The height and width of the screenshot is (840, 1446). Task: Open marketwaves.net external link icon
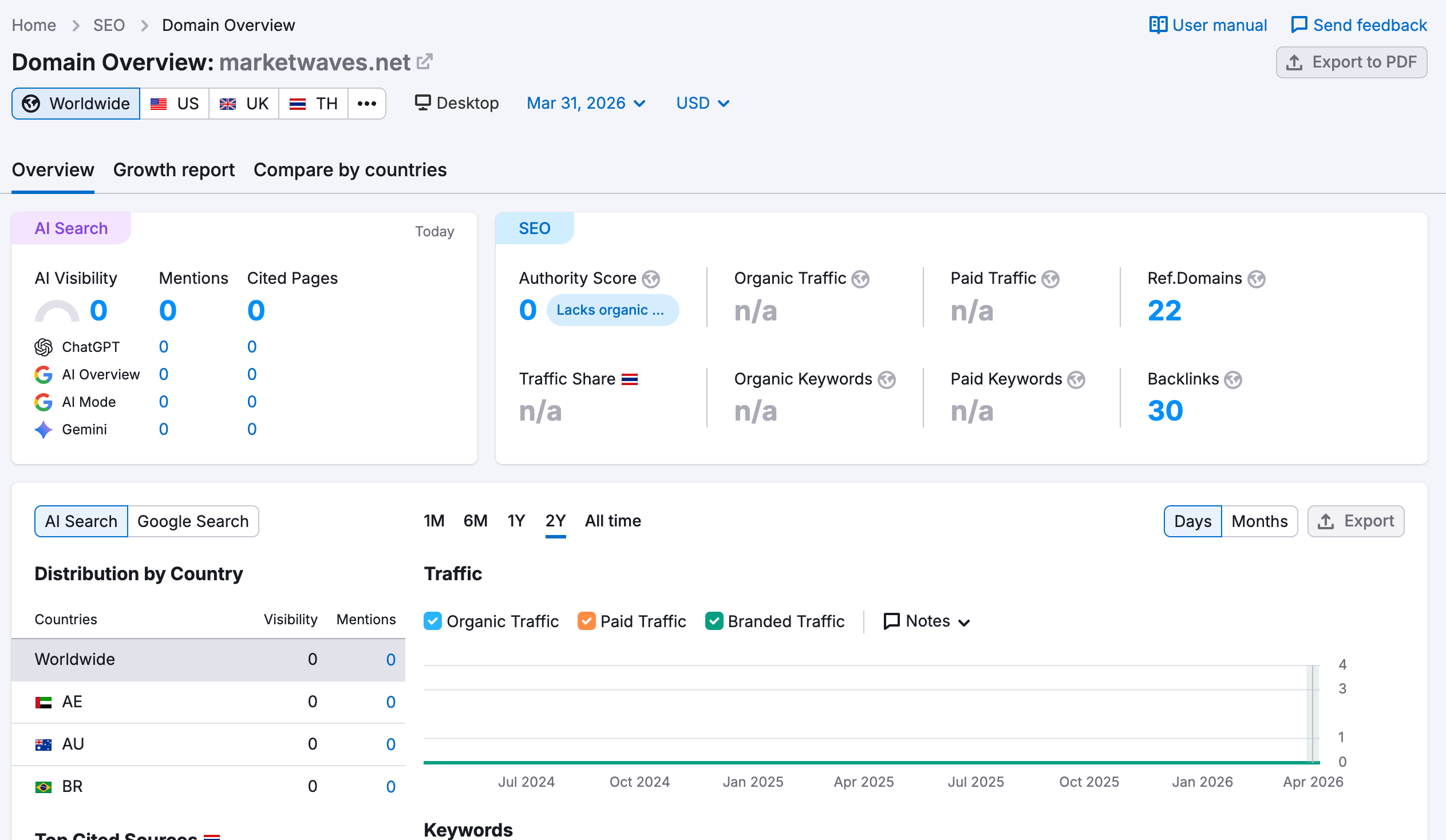point(424,61)
